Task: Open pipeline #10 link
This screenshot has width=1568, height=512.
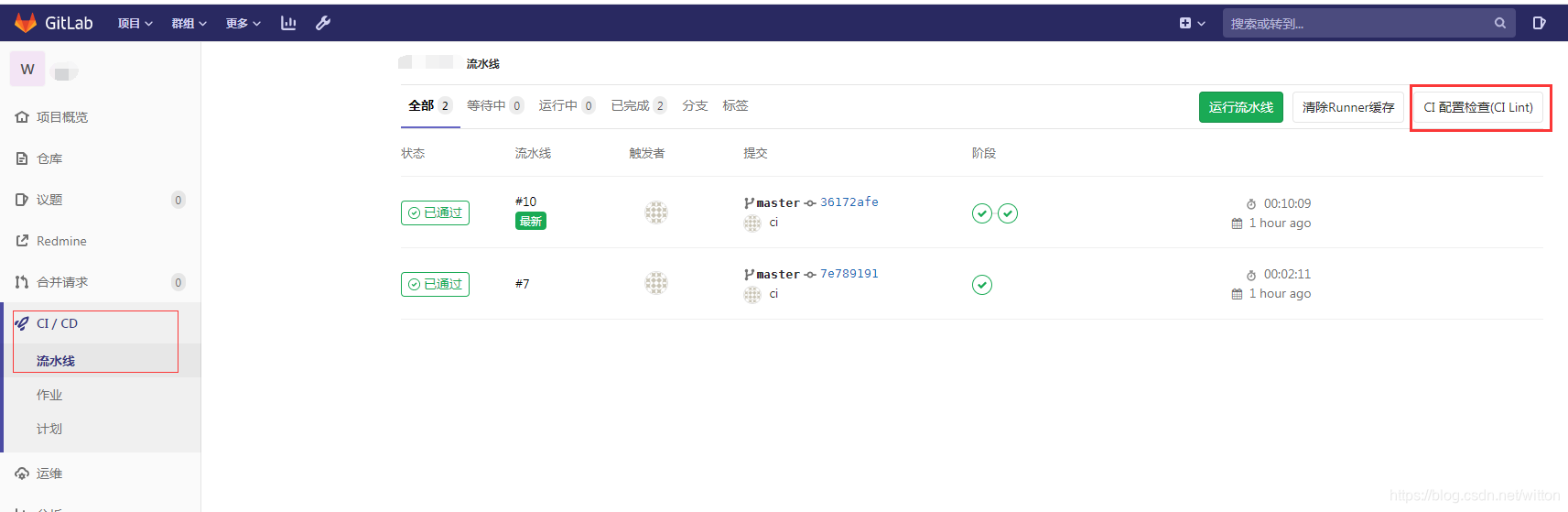Action: click(x=525, y=202)
